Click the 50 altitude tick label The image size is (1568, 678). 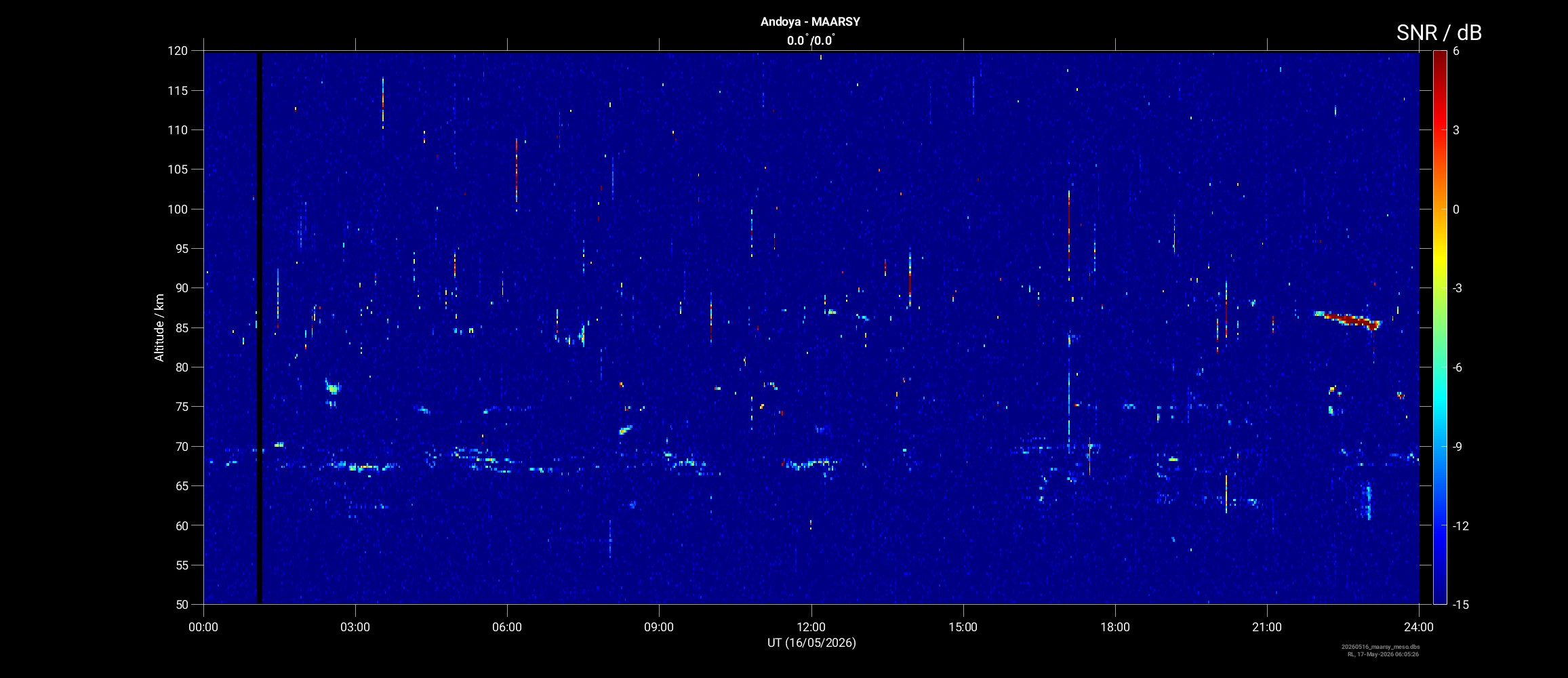(180, 604)
